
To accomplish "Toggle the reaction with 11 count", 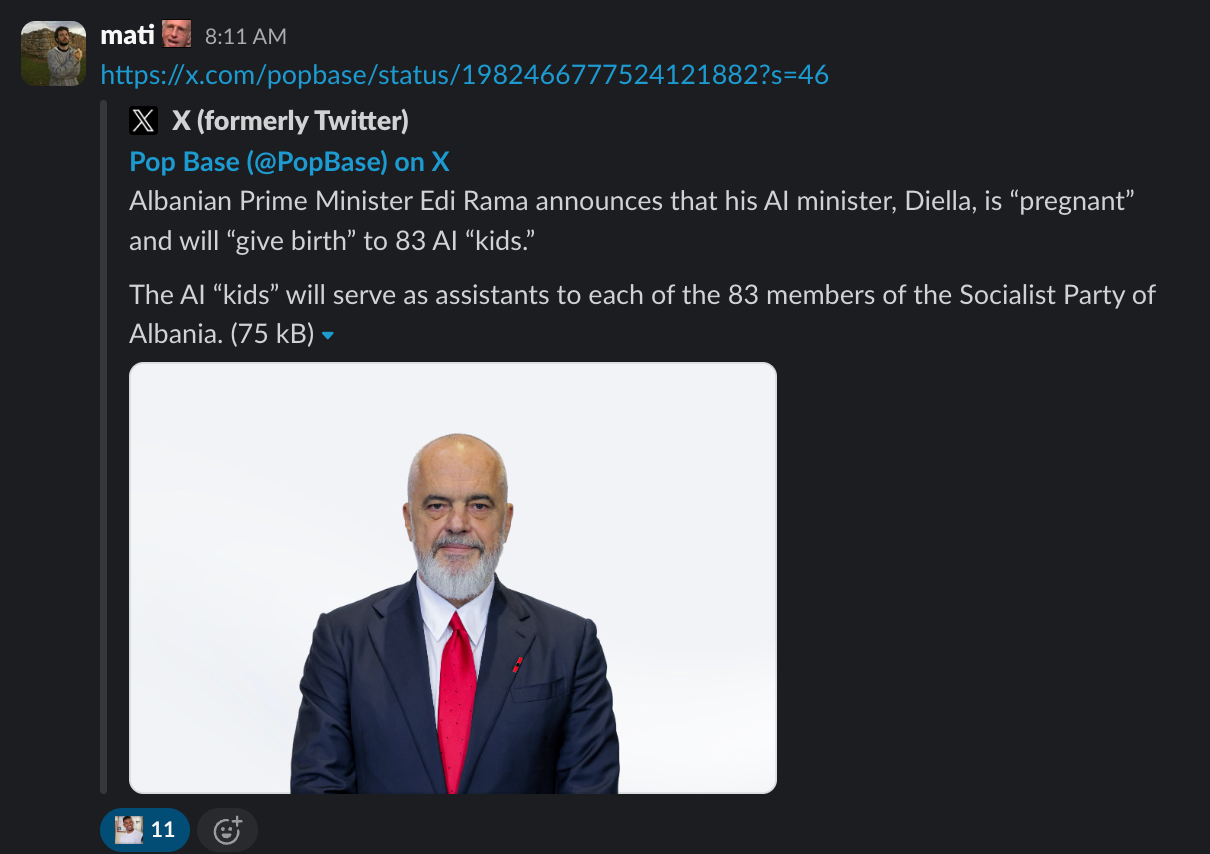I will 144,830.
